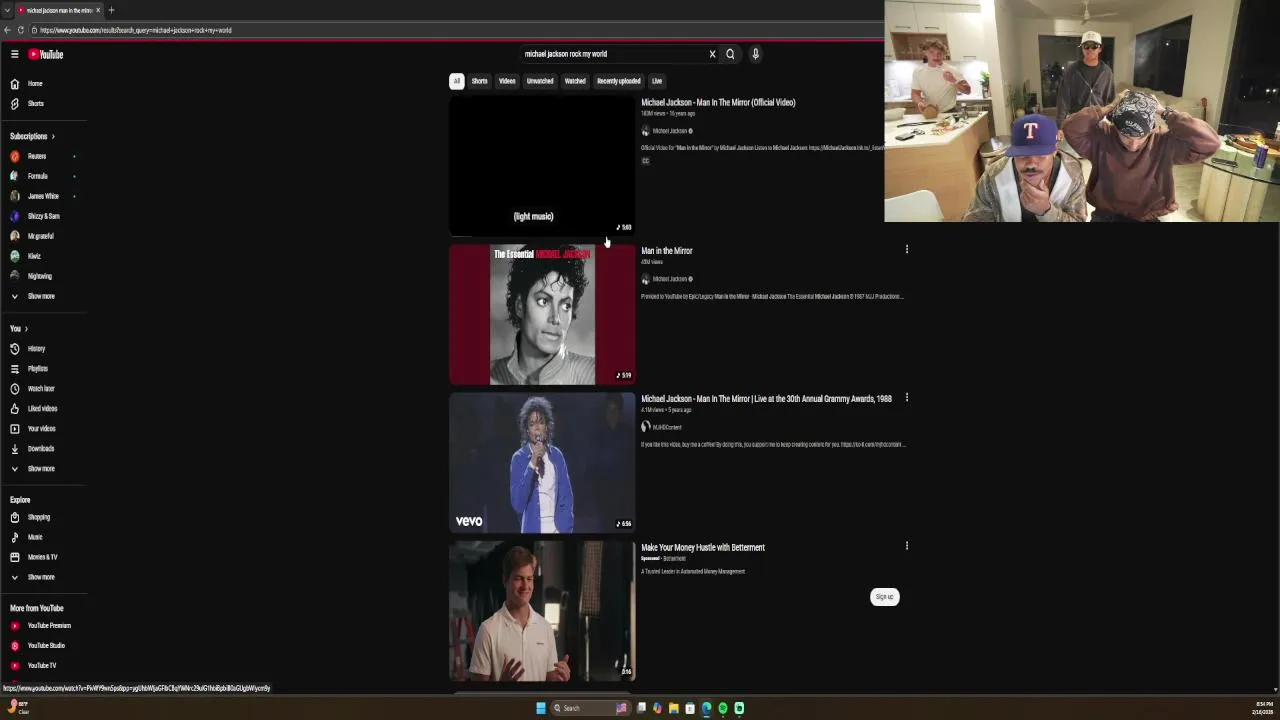Open the Betterment ad thumbnail

(542, 611)
